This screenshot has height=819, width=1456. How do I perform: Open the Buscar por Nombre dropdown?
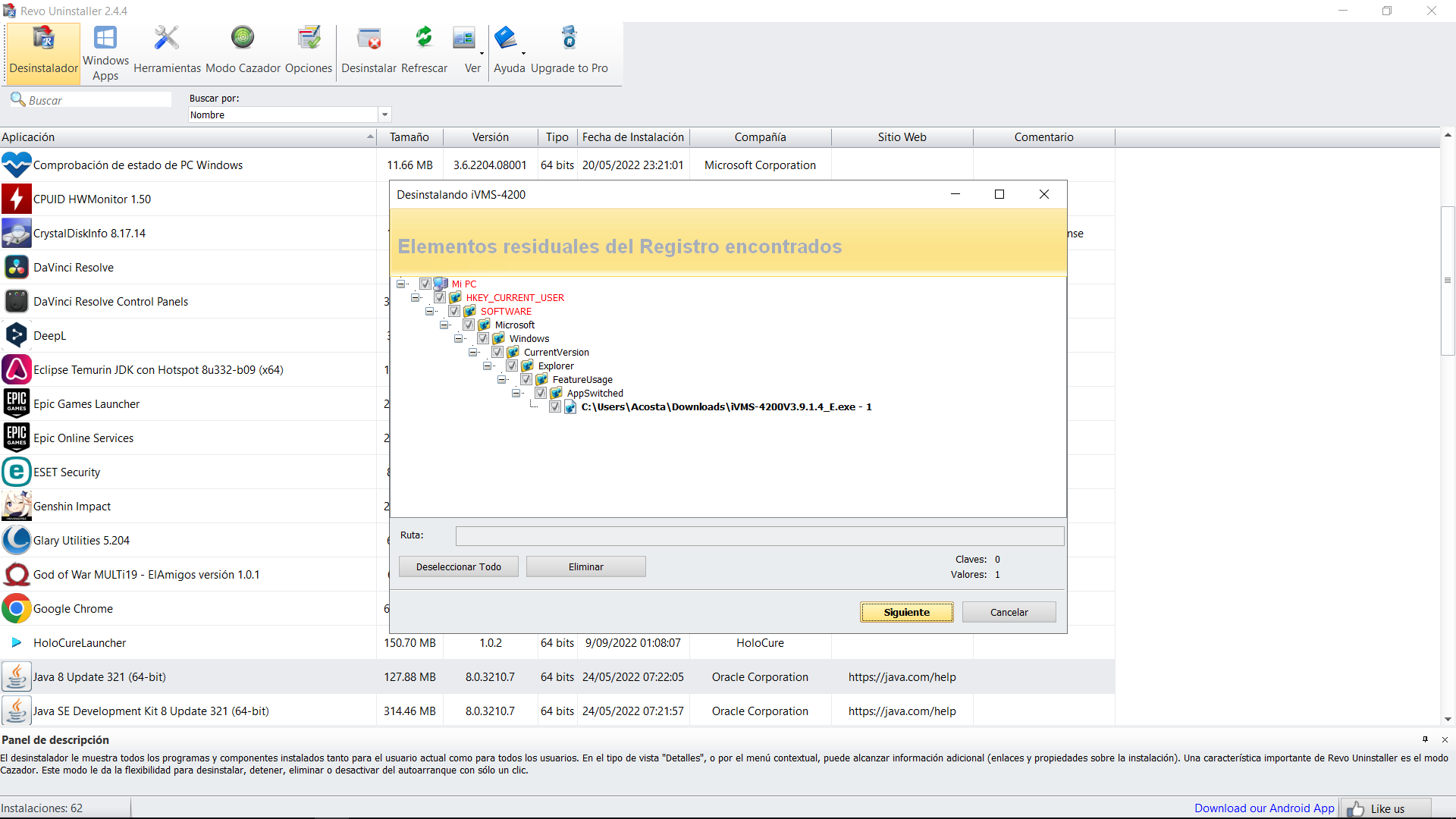[384, 115]
